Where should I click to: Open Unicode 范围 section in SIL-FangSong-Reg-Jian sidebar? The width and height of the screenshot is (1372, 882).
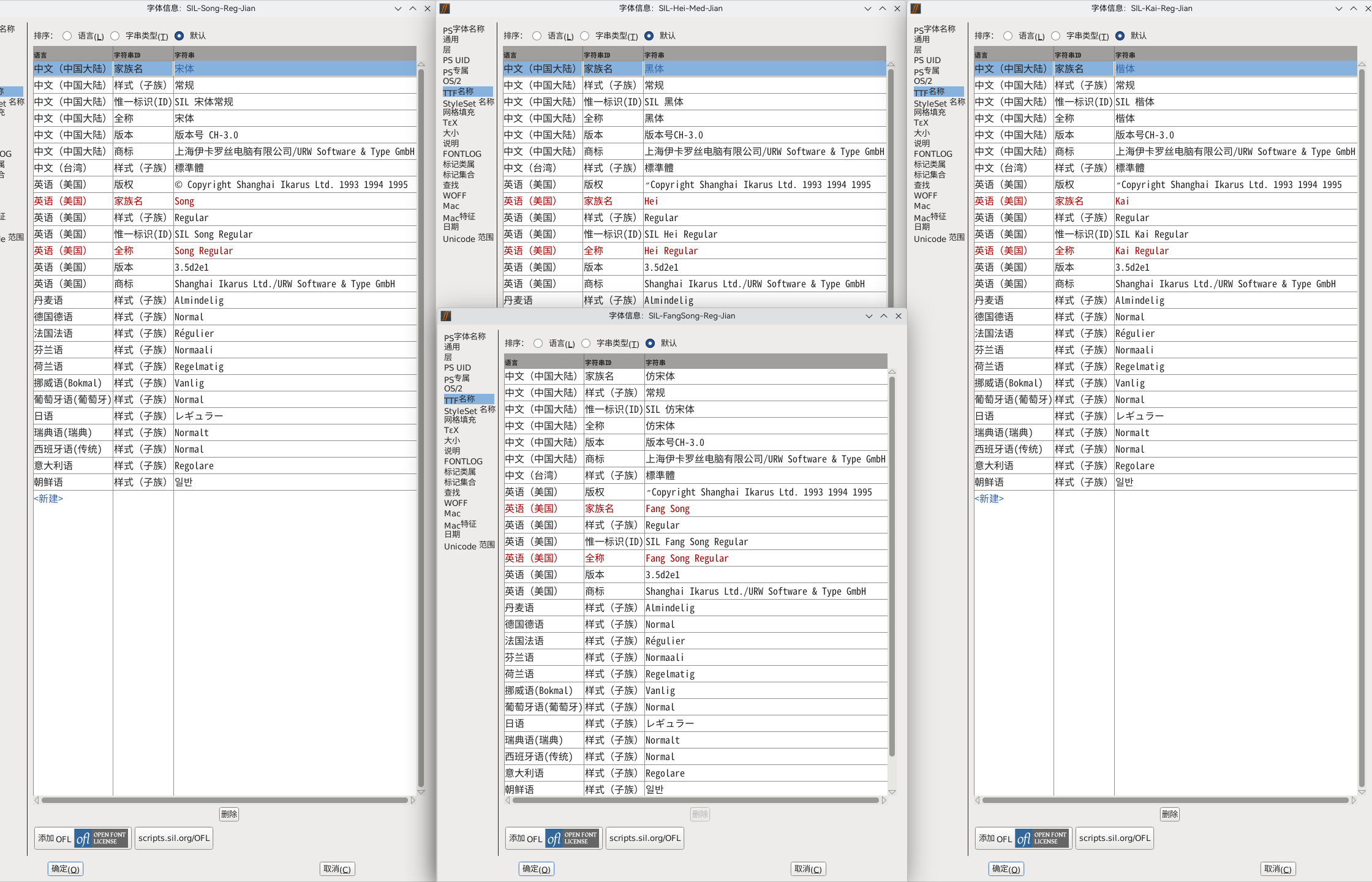click(469, 546)
